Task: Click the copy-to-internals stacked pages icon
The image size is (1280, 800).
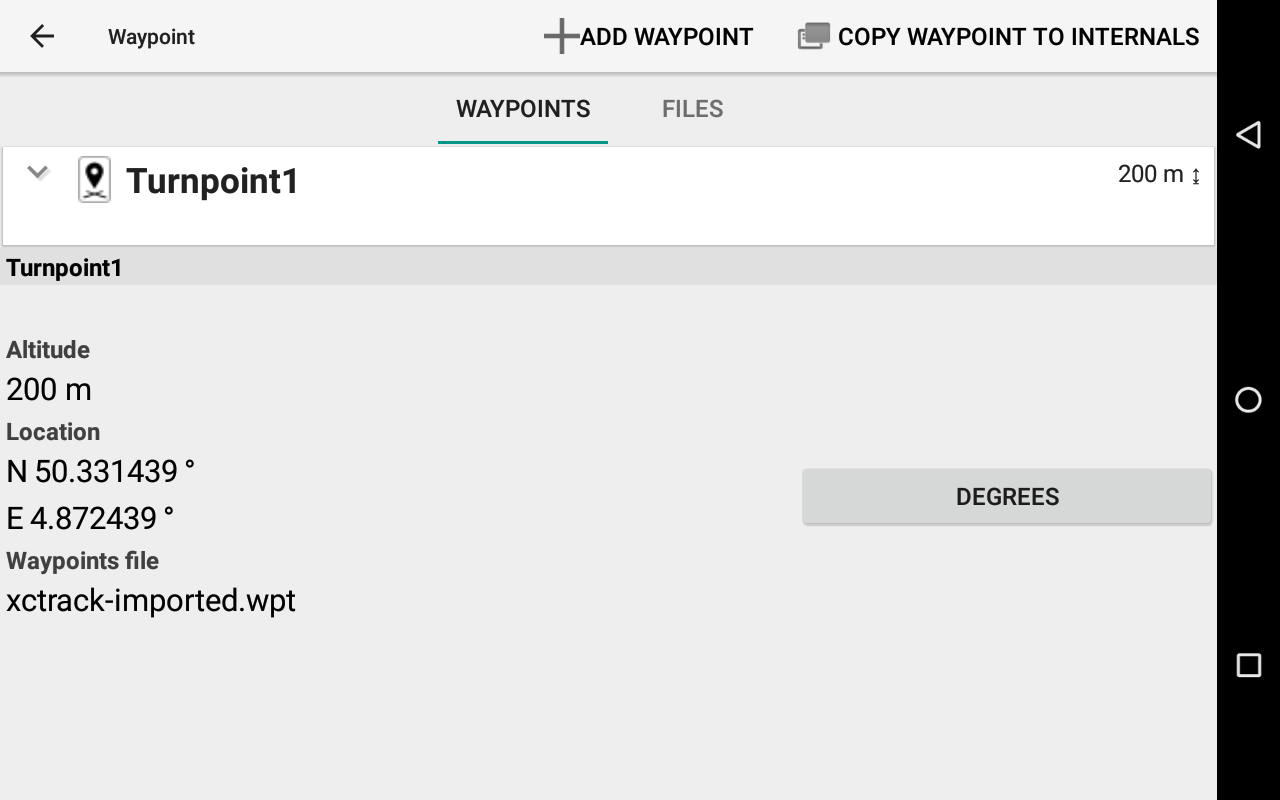Action: [x=813, y=37]
